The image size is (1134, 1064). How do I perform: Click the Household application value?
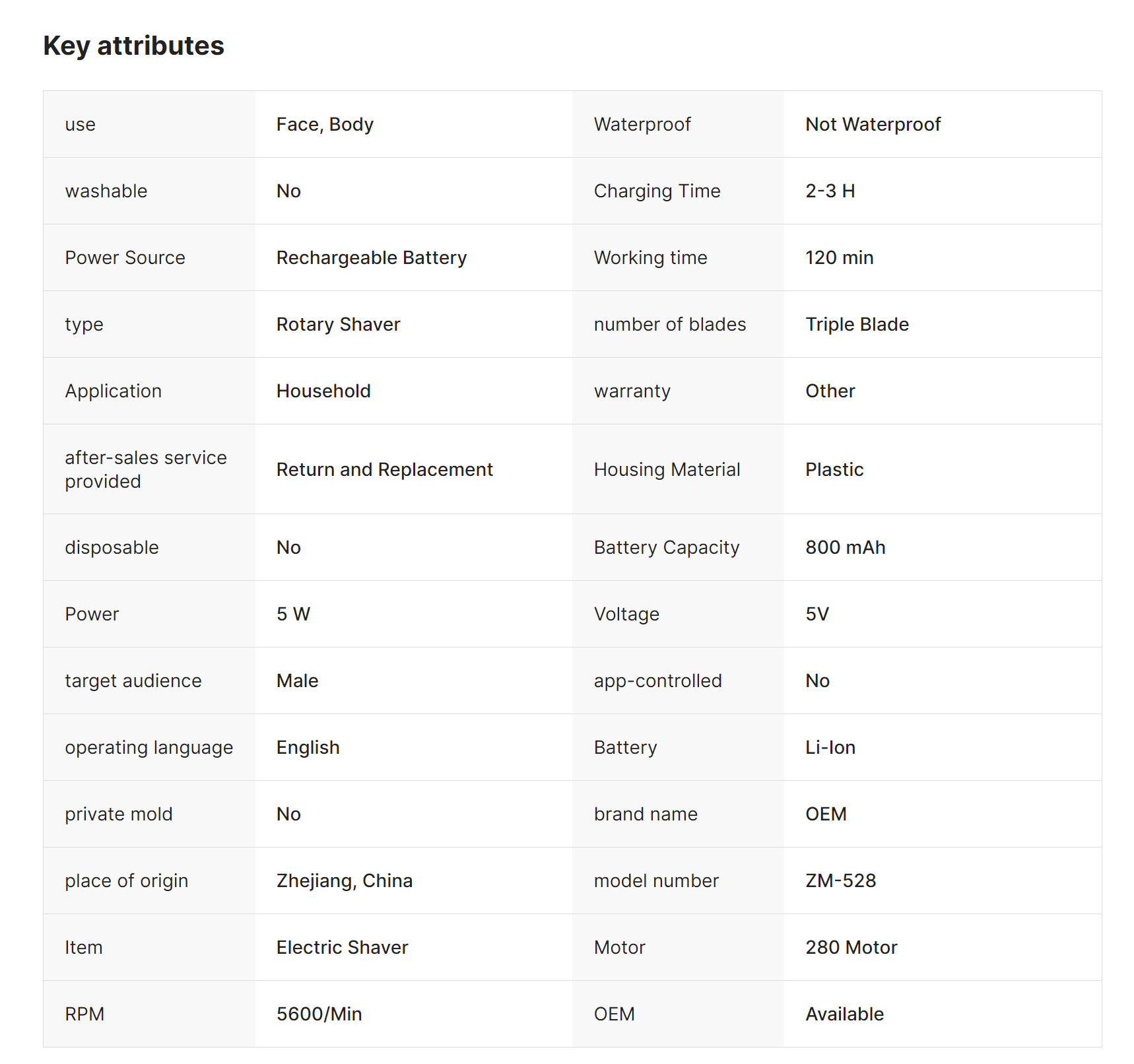[x=323, y=391]
